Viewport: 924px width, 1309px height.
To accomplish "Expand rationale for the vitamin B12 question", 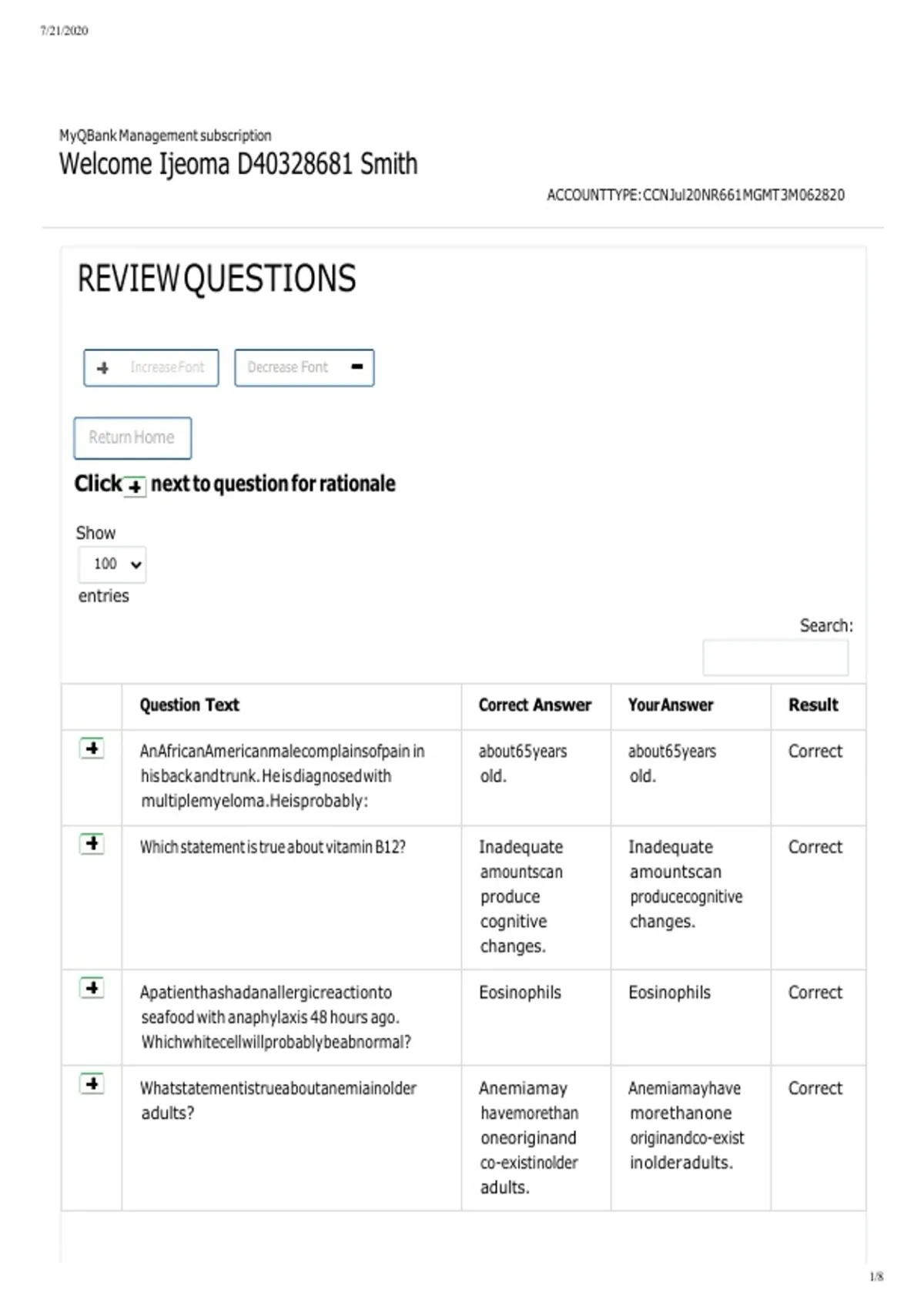I will (92, 843).
